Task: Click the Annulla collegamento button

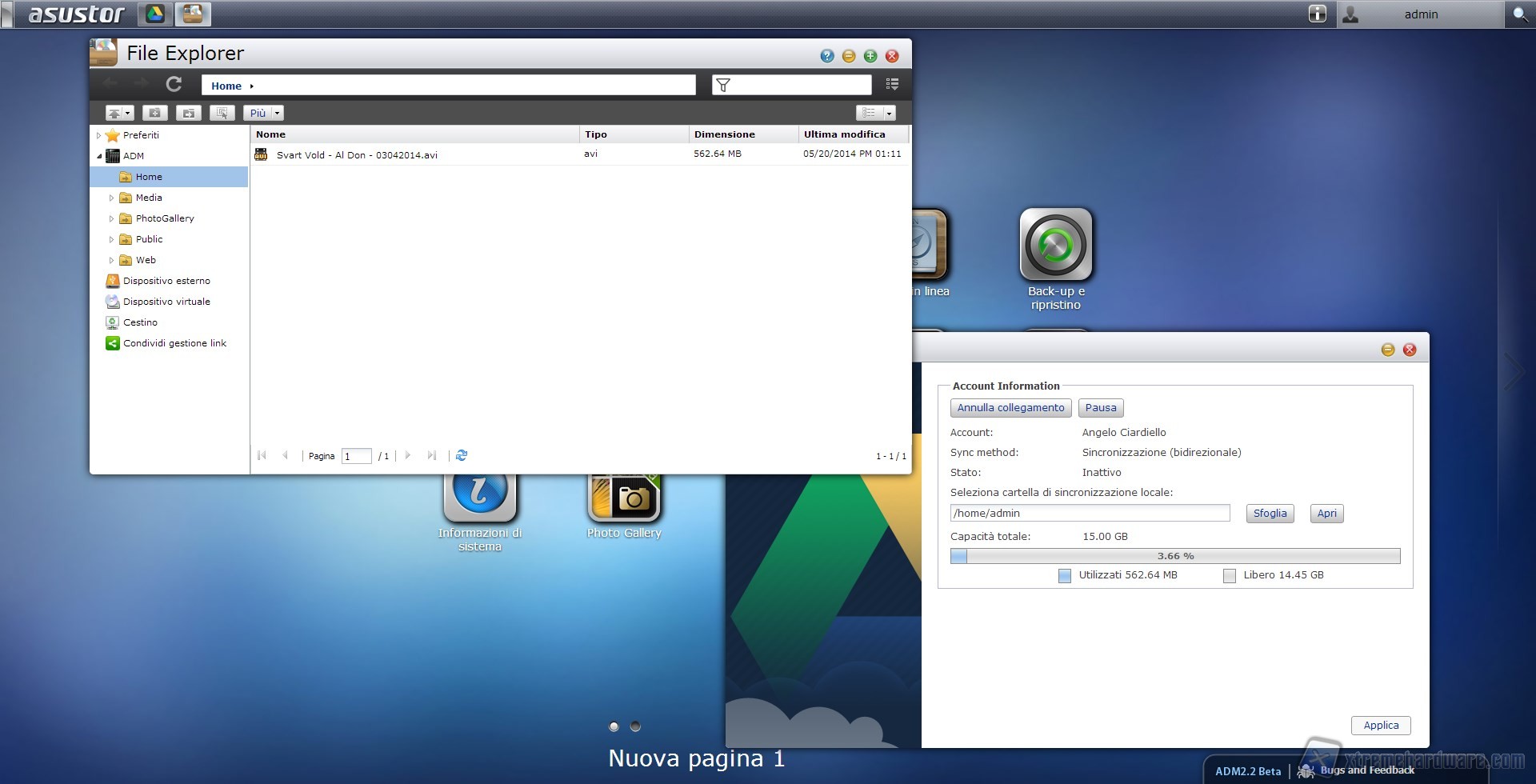Action: pos(1010,408)
